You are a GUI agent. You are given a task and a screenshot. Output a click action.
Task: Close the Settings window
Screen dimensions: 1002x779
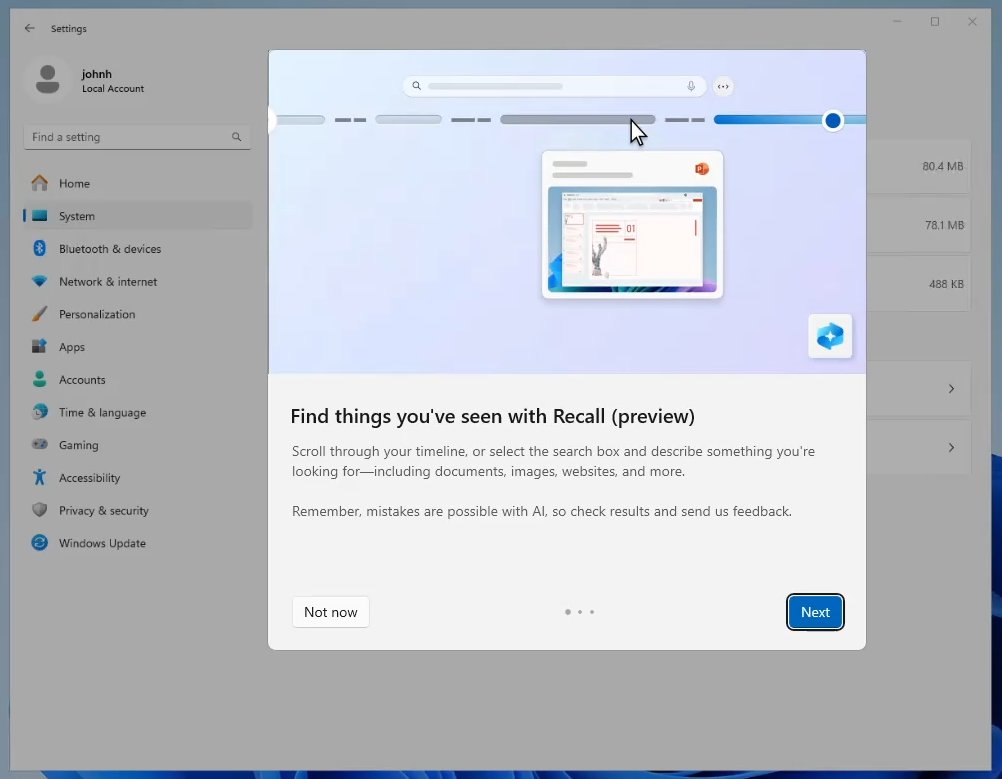(972, 22)
